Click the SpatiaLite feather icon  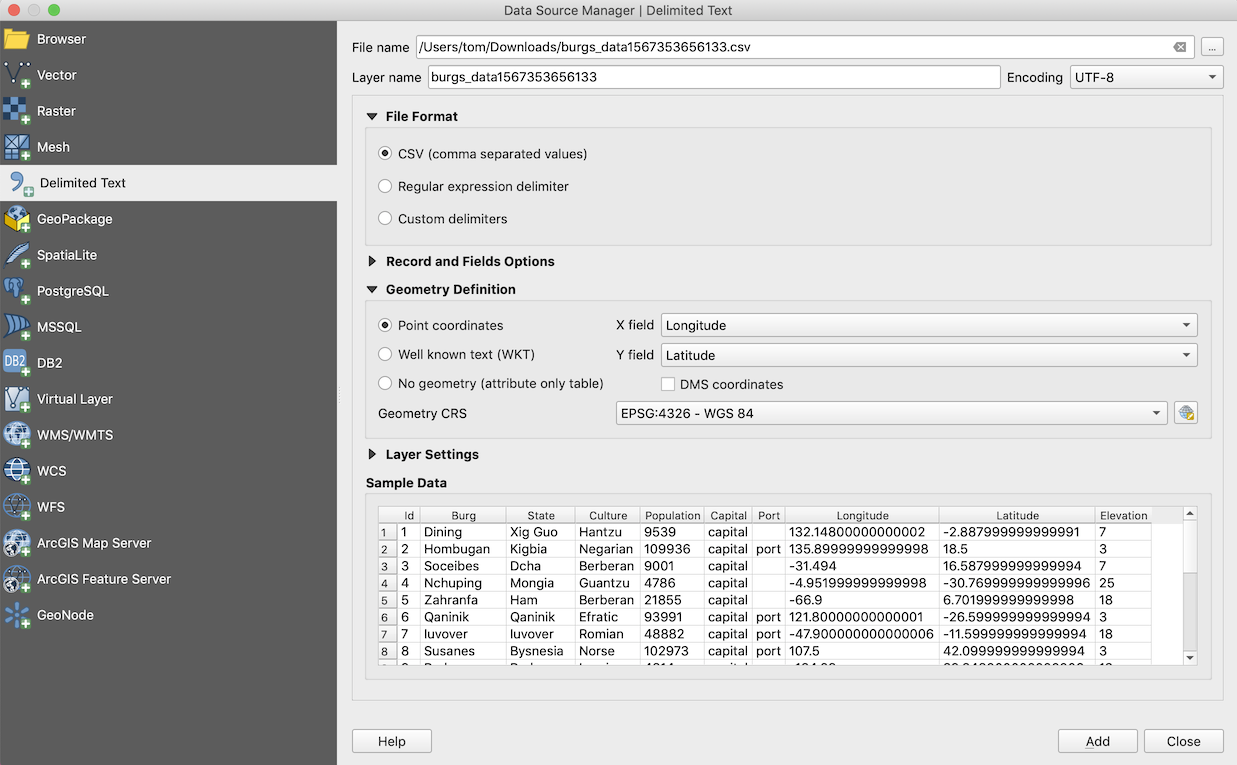tap(17, 255)
